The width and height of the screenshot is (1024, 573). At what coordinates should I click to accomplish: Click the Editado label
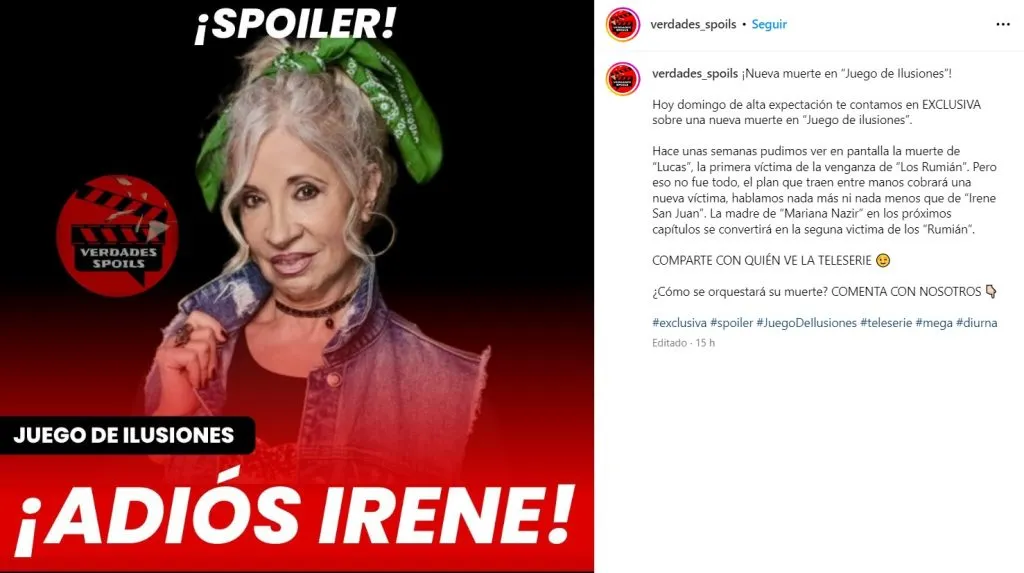669,343
